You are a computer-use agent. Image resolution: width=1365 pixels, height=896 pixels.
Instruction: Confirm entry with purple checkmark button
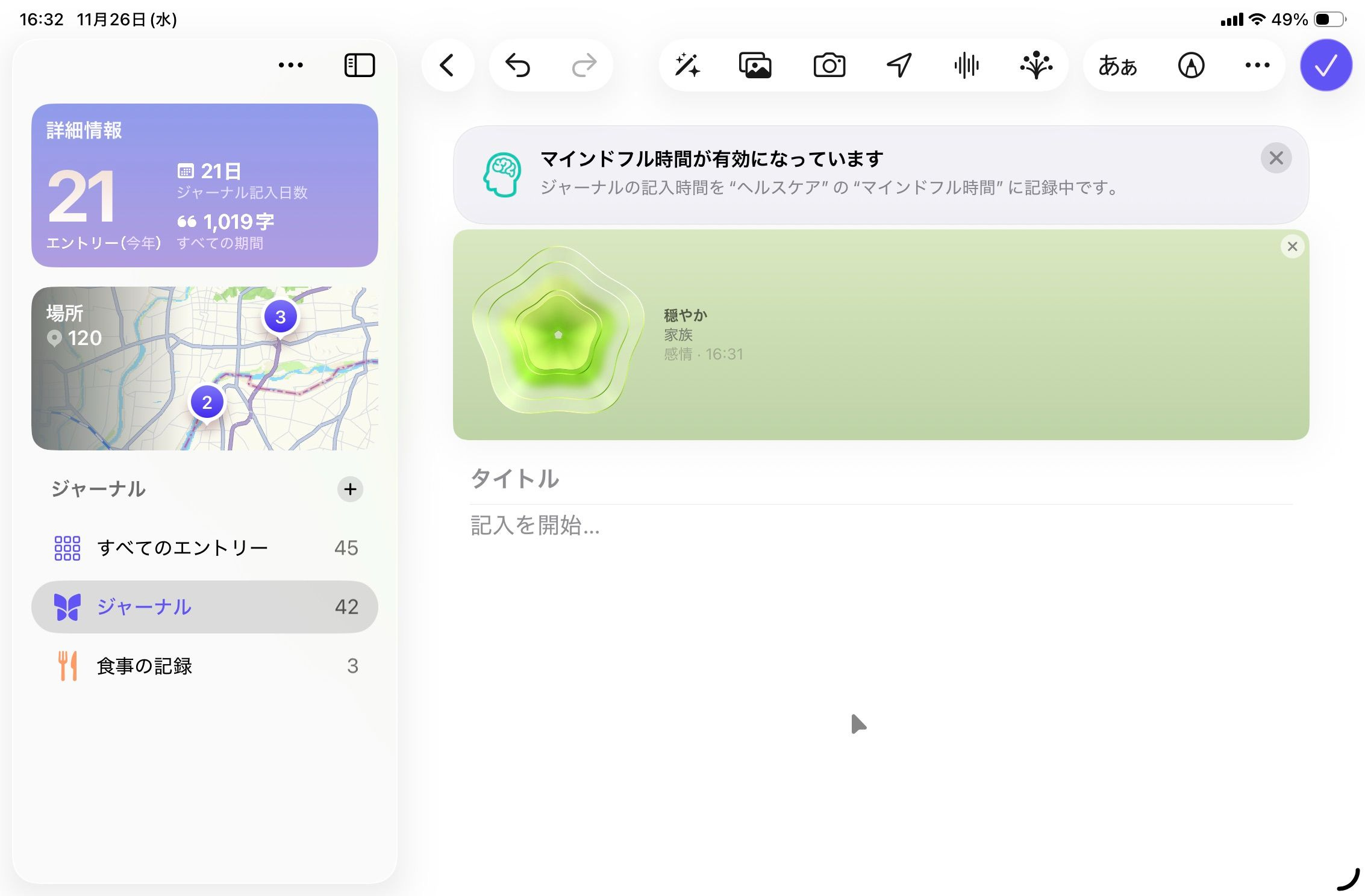pos(1326,65)
